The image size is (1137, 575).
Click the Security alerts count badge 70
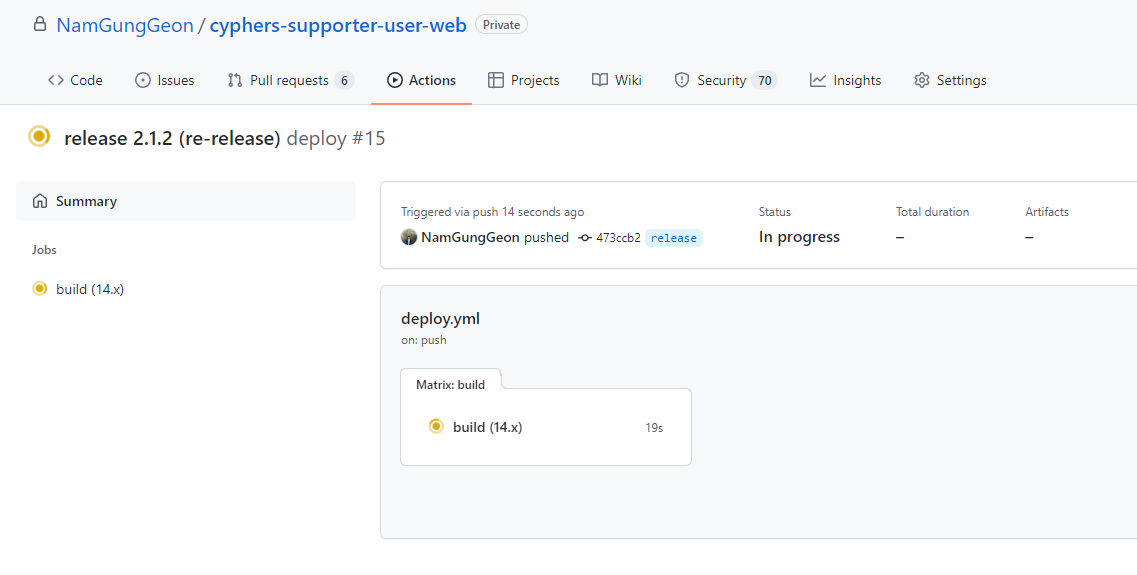click(x=764, y=80)
